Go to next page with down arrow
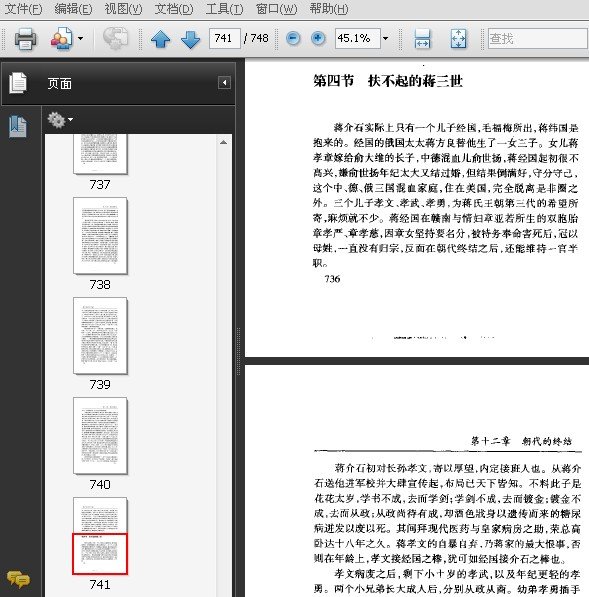 [190, 38]
